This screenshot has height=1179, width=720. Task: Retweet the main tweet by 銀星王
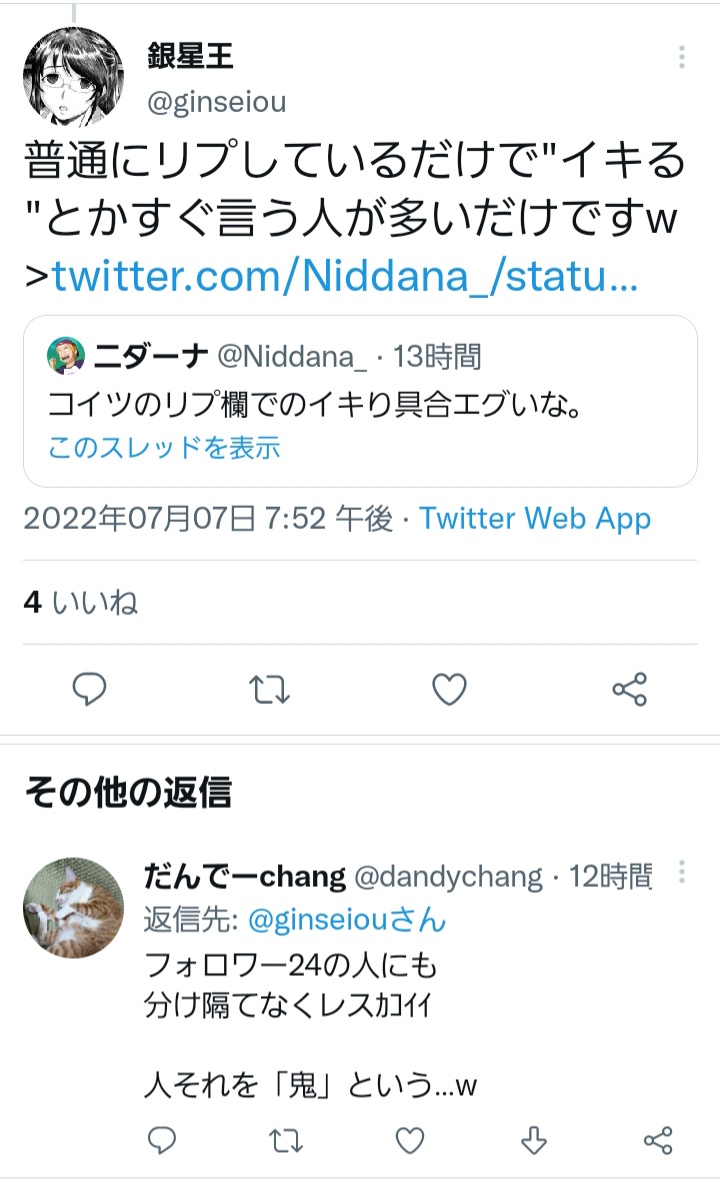pyautogui.click(x=270, y=689)
